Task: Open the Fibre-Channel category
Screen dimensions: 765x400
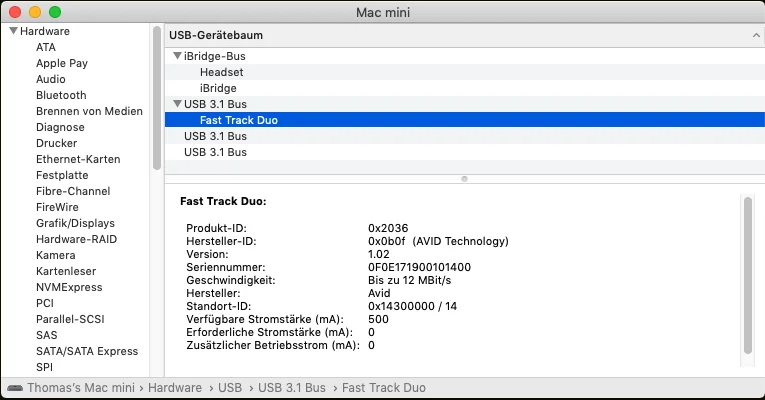Action: tap(73, 191)
